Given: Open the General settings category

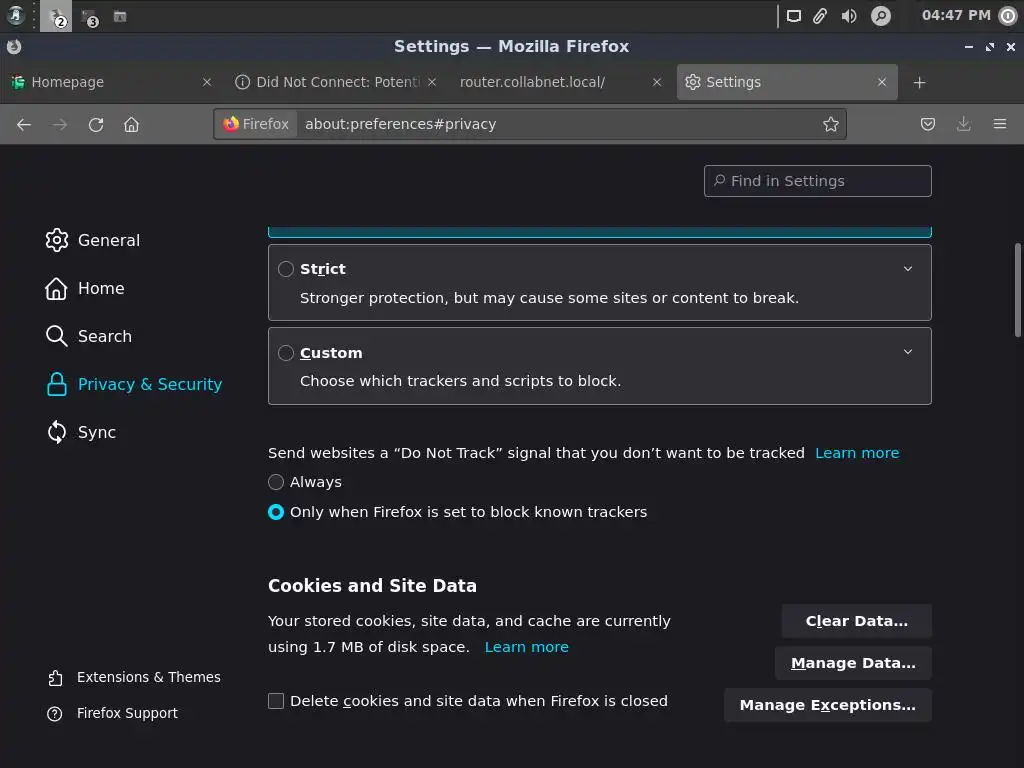Looking at the screenshot, I should [x=108, y=240].
